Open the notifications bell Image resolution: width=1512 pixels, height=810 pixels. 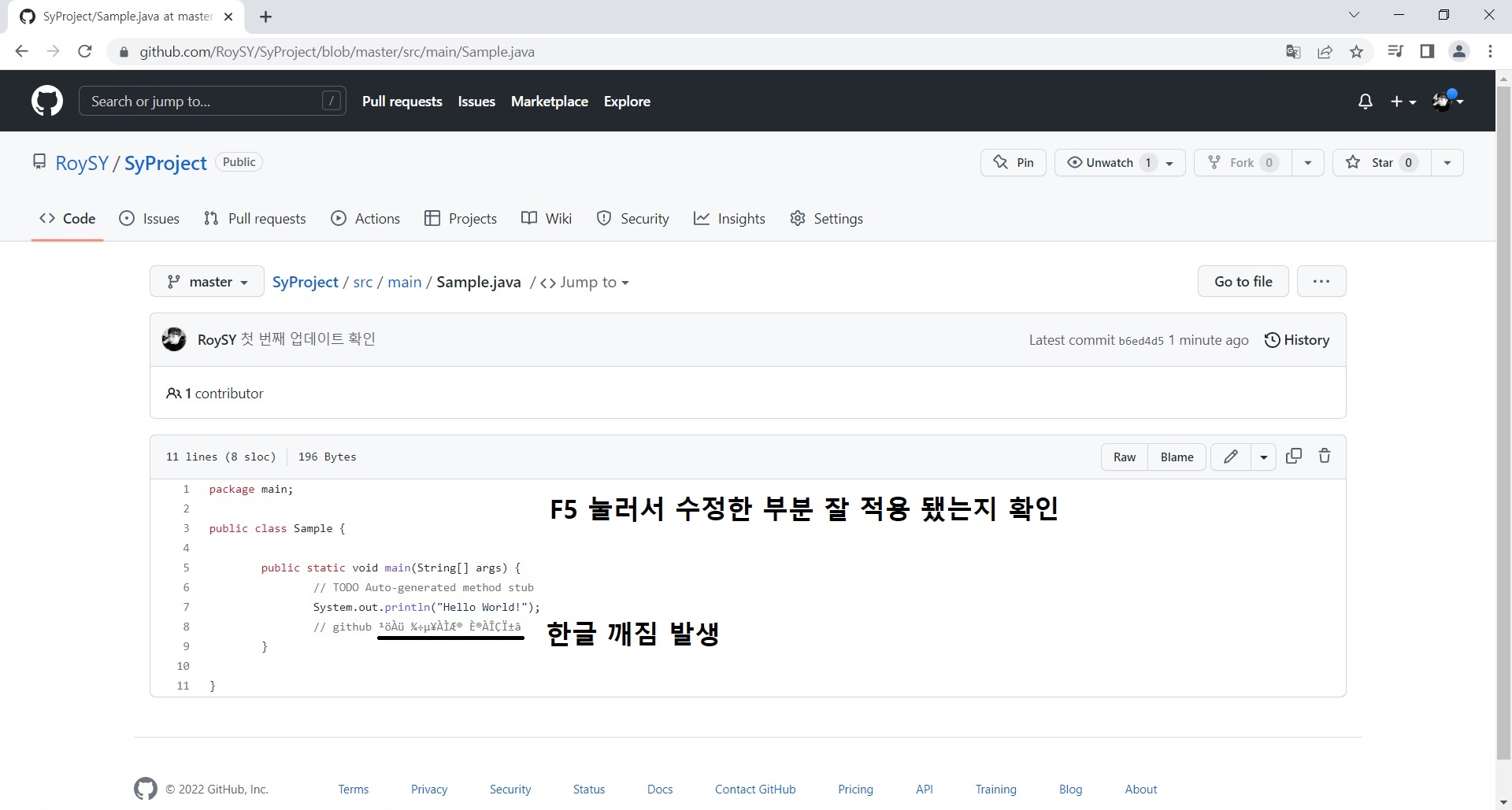click(x=1366, y=102)
